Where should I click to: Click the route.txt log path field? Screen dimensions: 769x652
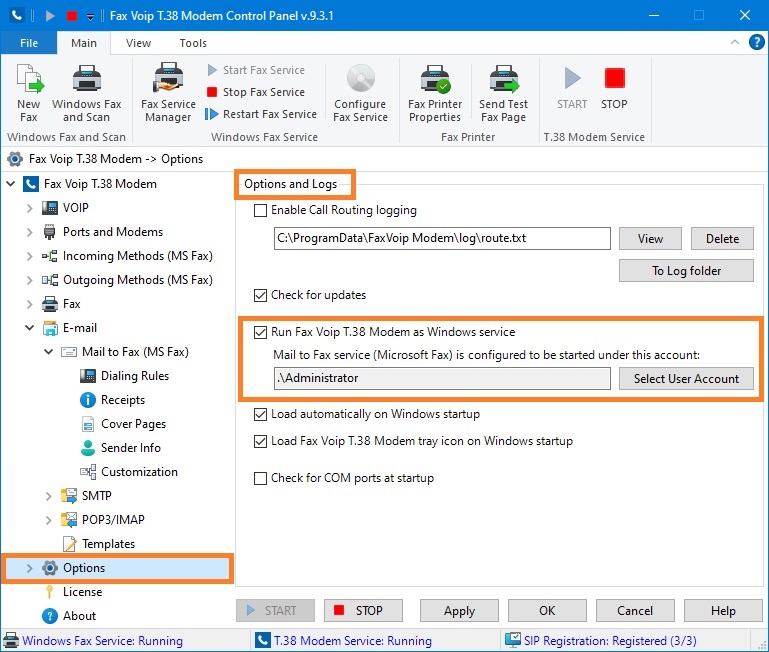pos(442,238)
